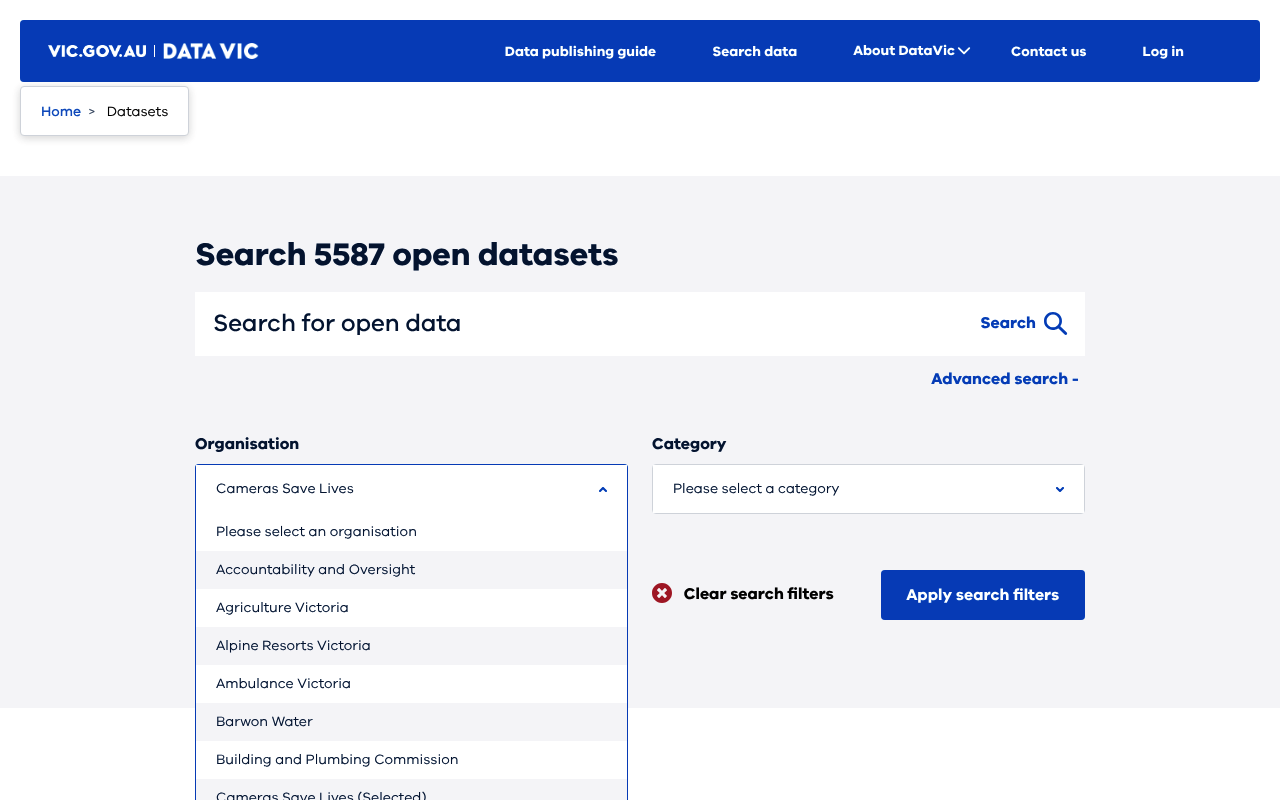
Task: Click the Category field label
Action: tap(689, 444)
